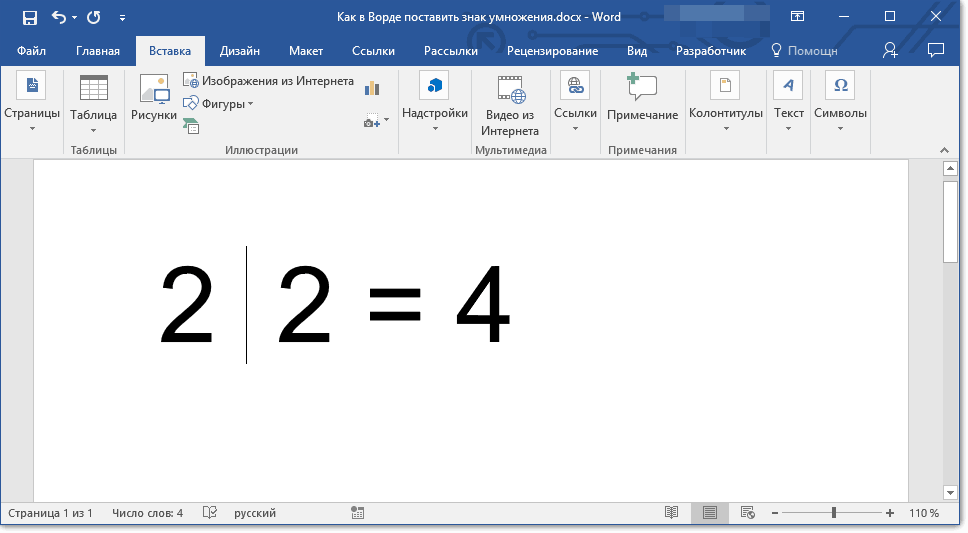The width and height of the screenshot is (968, 533).
Task: Click Изображения из Интернета online pictures
Action: 268,81
